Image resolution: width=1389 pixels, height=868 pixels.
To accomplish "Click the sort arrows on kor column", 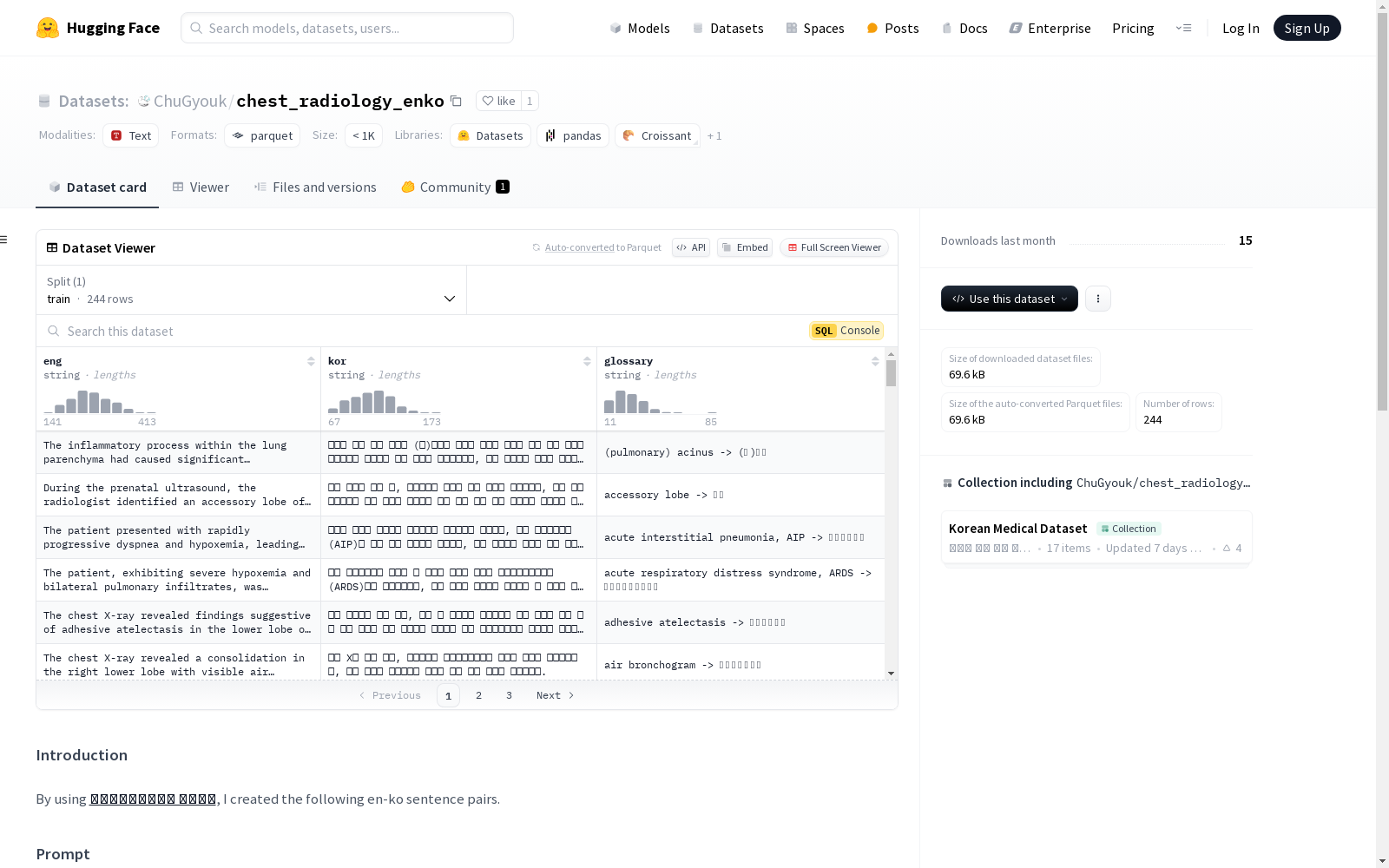I will 587,361.
